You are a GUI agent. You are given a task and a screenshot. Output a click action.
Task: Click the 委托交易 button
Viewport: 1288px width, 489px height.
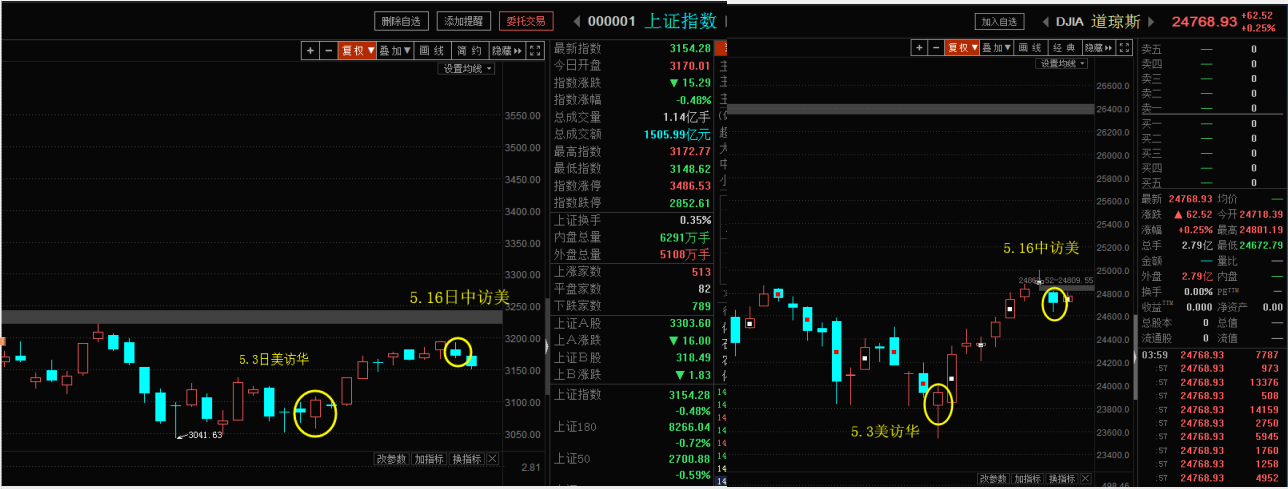pos(526,21)
